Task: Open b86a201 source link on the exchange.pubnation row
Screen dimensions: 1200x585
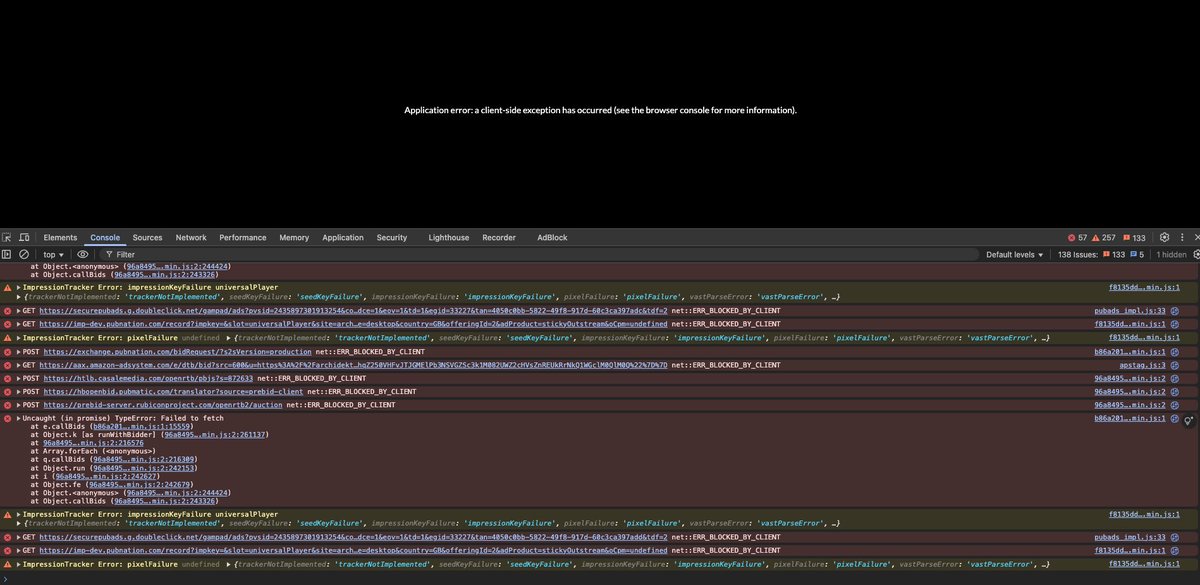Action: coord(1130,352)
